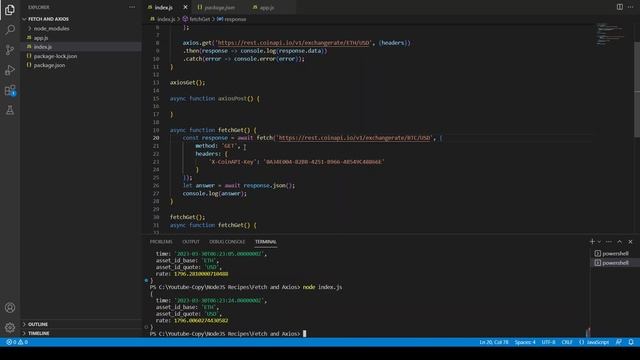Click the feedback icon in status bar
640x360 pixels.
click(619, 342)
